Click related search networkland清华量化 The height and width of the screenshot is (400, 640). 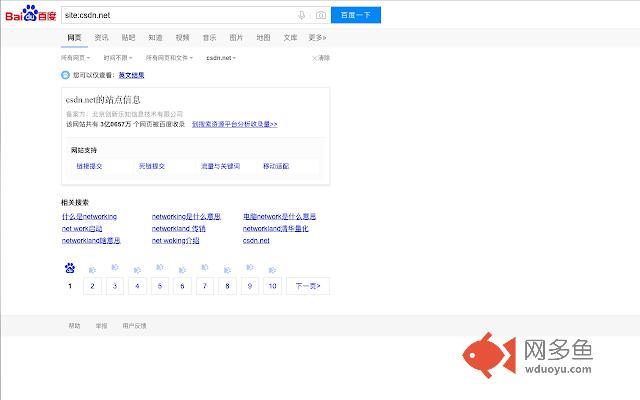pyautogui.click(x=276, y=229)
